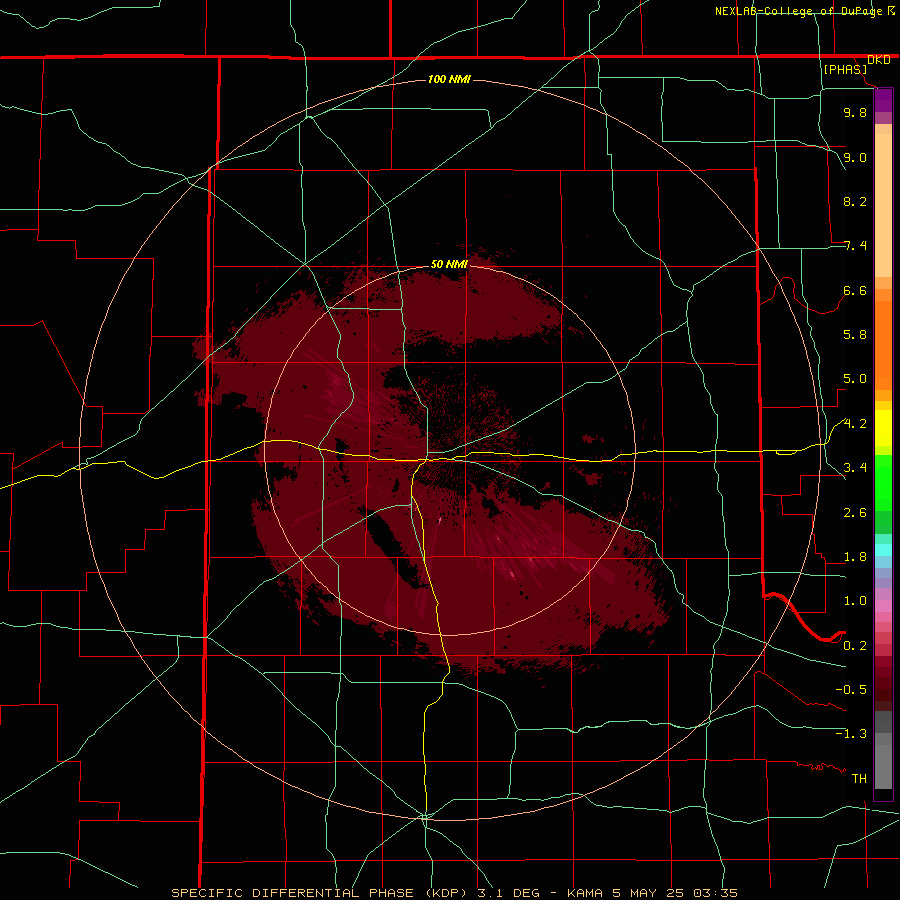Click the -0.5 value on the color scale

pyautogui.click(x=851, y=689)
